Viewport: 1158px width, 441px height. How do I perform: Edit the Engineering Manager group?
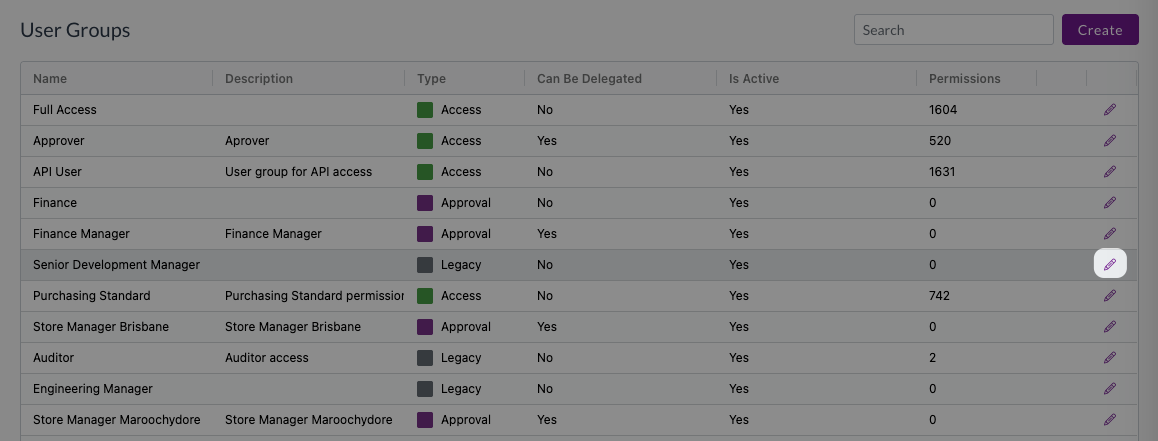tap(1109, 389)
